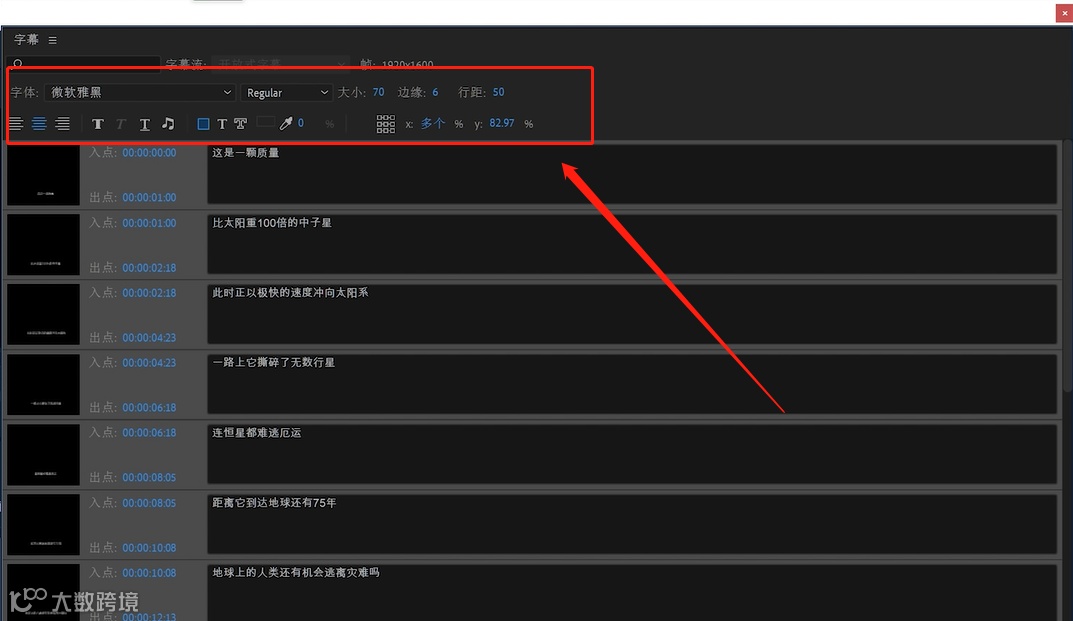
Task: Edit in point 00:00:01:00 of second caption
Action: pyautogui.click(x=149, y=223)
